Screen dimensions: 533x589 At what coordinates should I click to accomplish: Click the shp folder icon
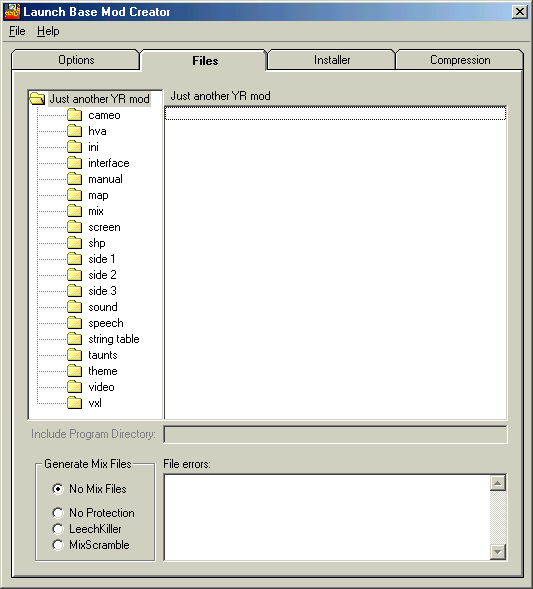[75, 243]
